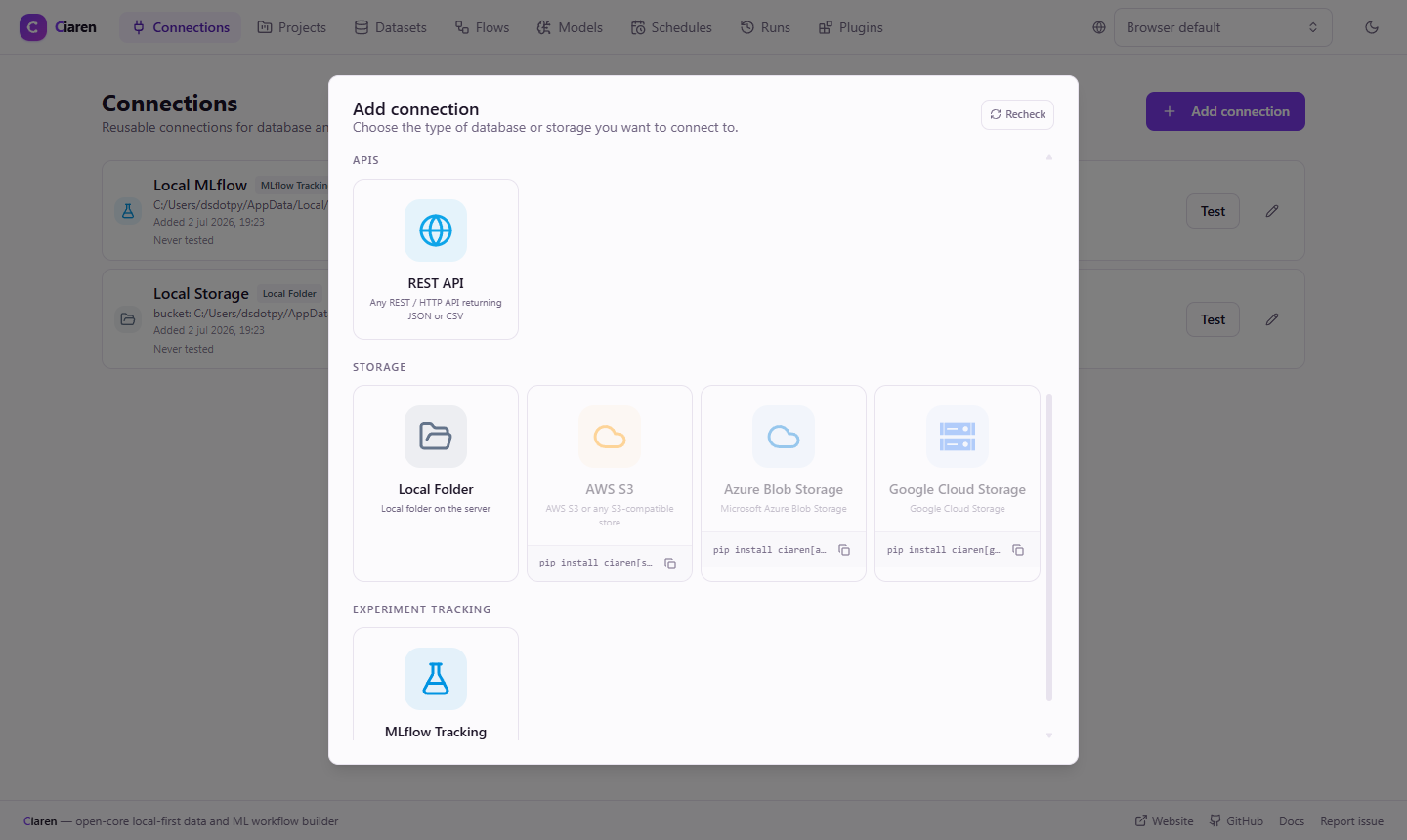Image resolution: width=1407 pixels, height=840 pixels.
Task: Click the MLflow Tracking card title
Action: [436, 732]
